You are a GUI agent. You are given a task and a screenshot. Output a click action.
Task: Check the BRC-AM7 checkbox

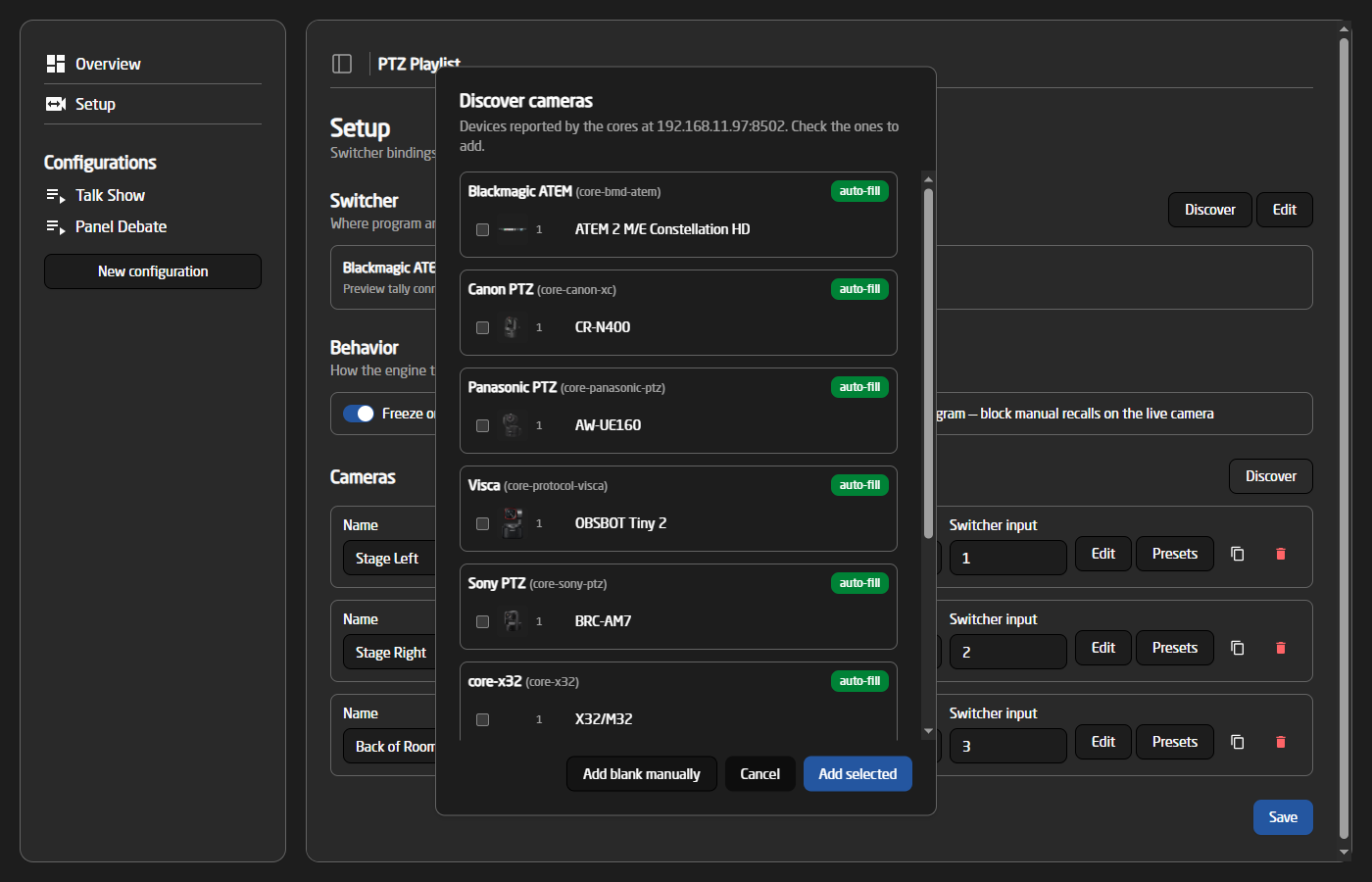point(482,621)
